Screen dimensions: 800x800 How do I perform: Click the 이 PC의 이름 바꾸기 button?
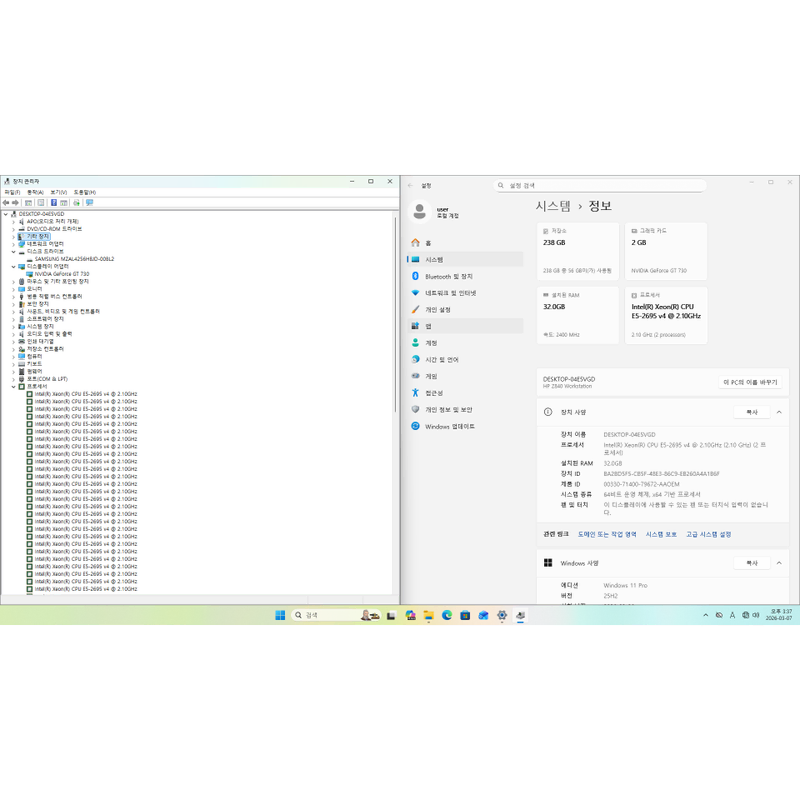750,382
